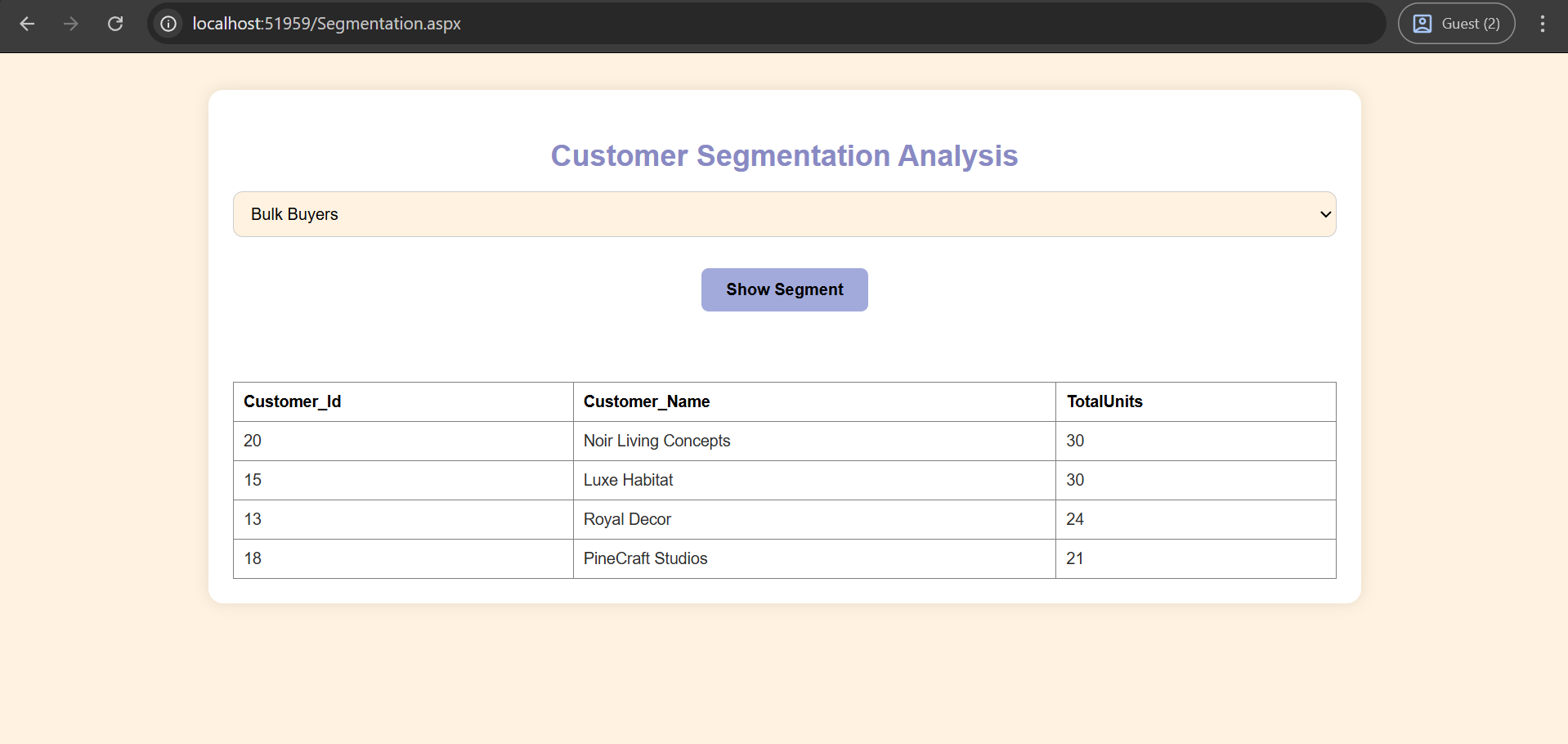
Task: Click the PineCraft Studios cell
Action: (814, 558)
